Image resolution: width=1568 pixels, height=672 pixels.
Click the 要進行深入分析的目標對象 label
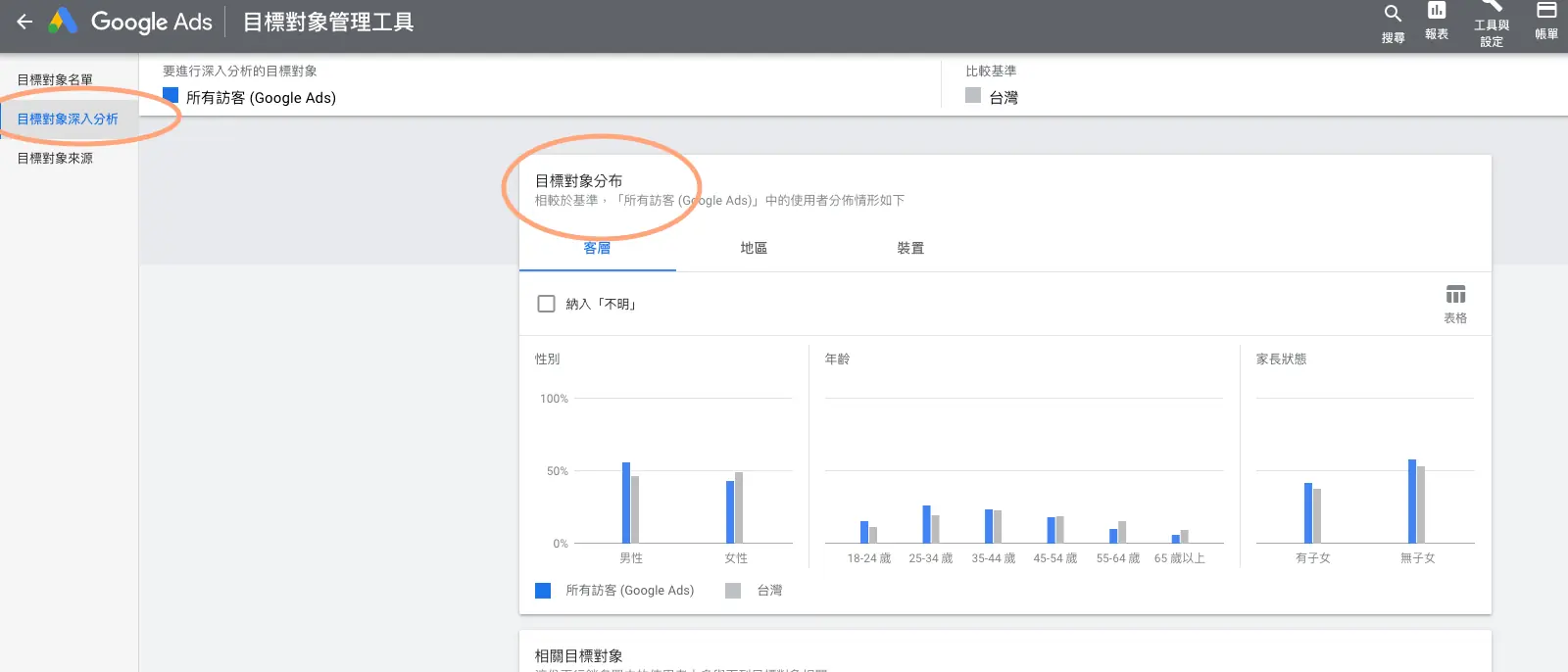240,71
